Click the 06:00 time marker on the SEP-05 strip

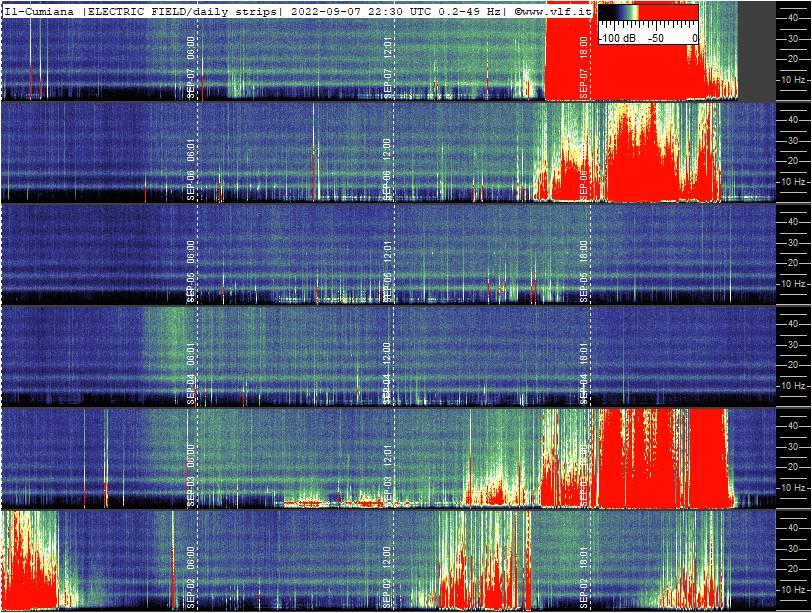point(191,250)
